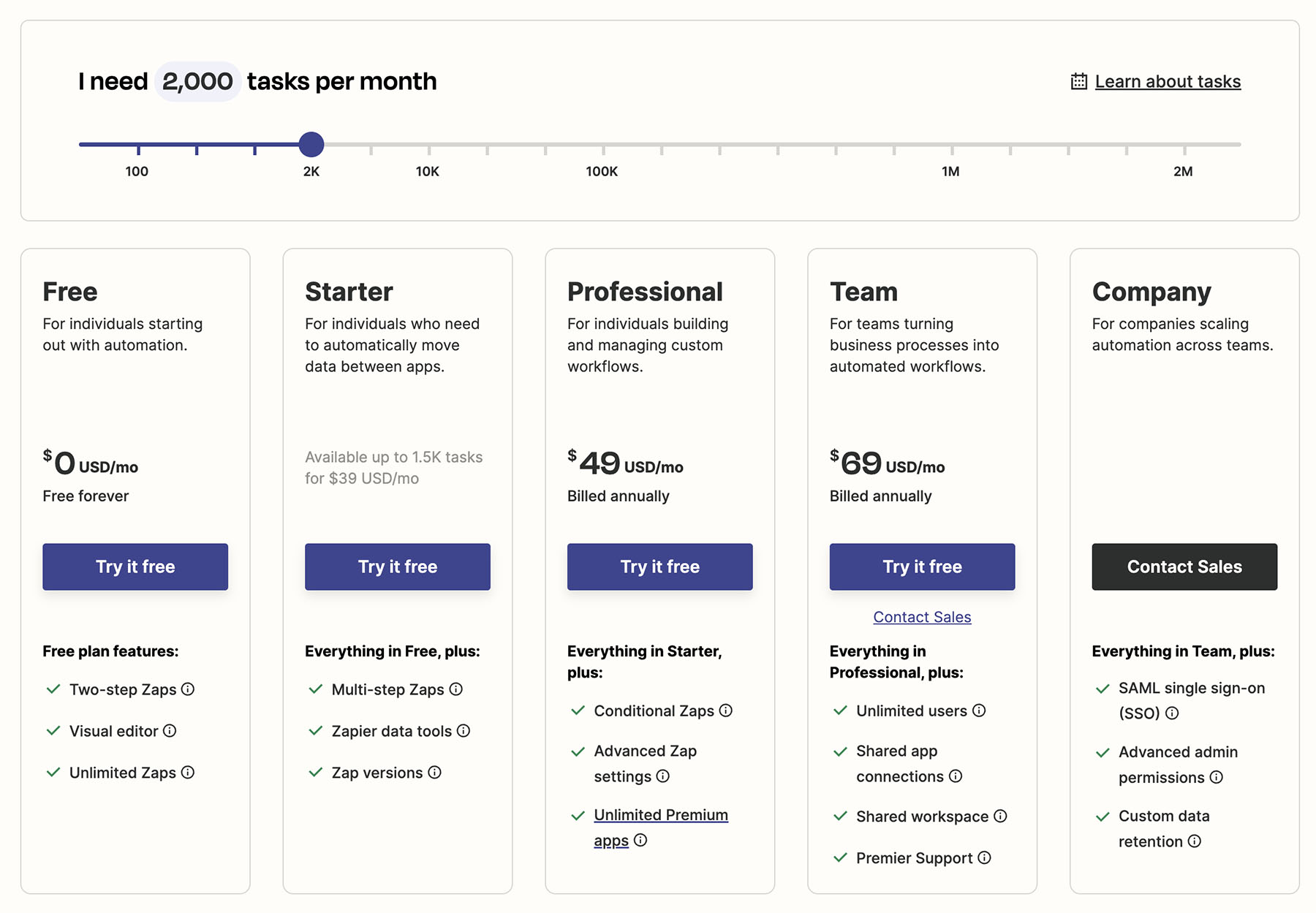Click the info icon next to Multi-step Zaps
The height and width of the screenshot is (913, 1316).
click(456, 689)
